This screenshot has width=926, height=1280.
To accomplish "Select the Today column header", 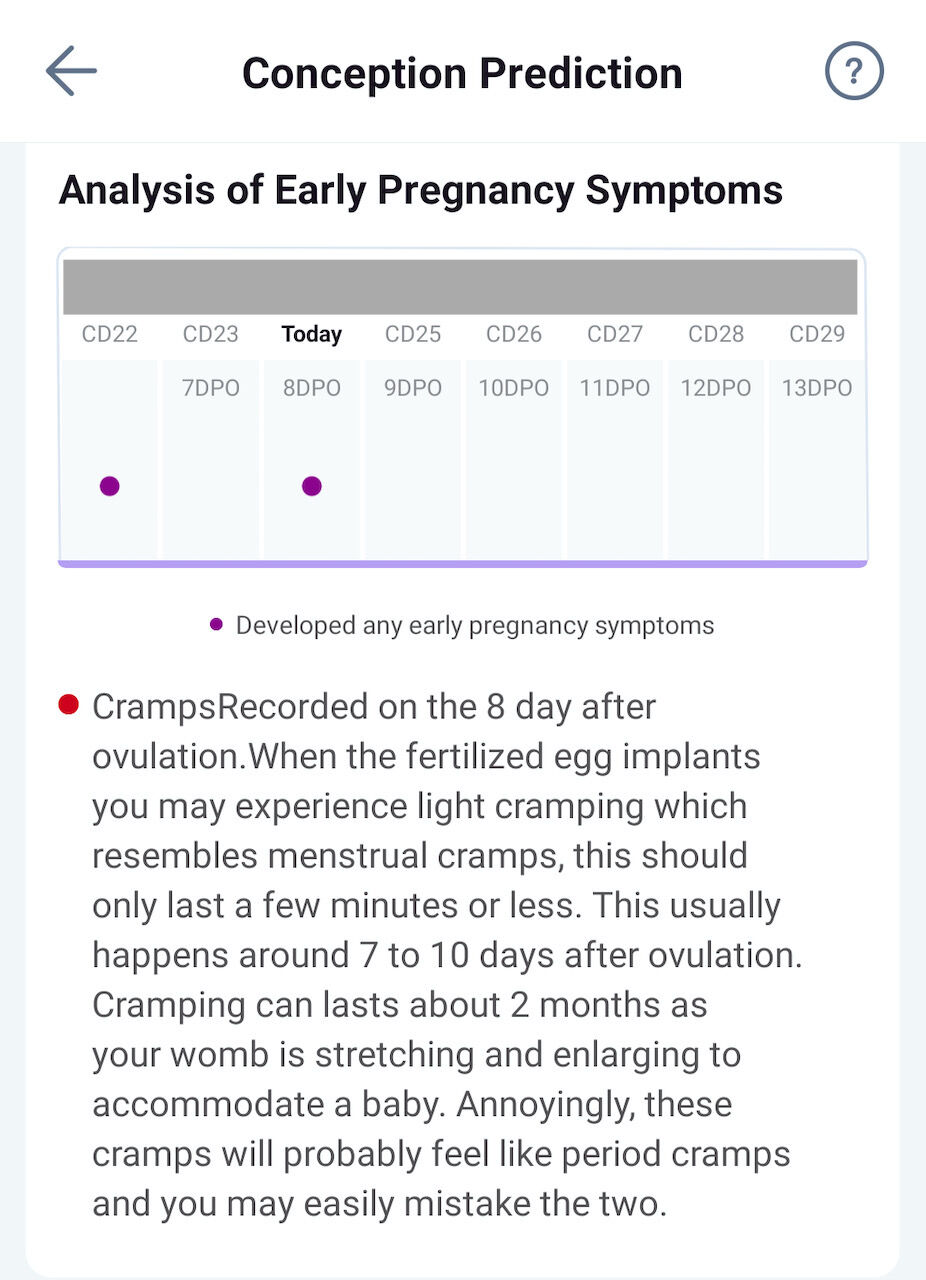I will pyautogui.click(x=312, y=334).
